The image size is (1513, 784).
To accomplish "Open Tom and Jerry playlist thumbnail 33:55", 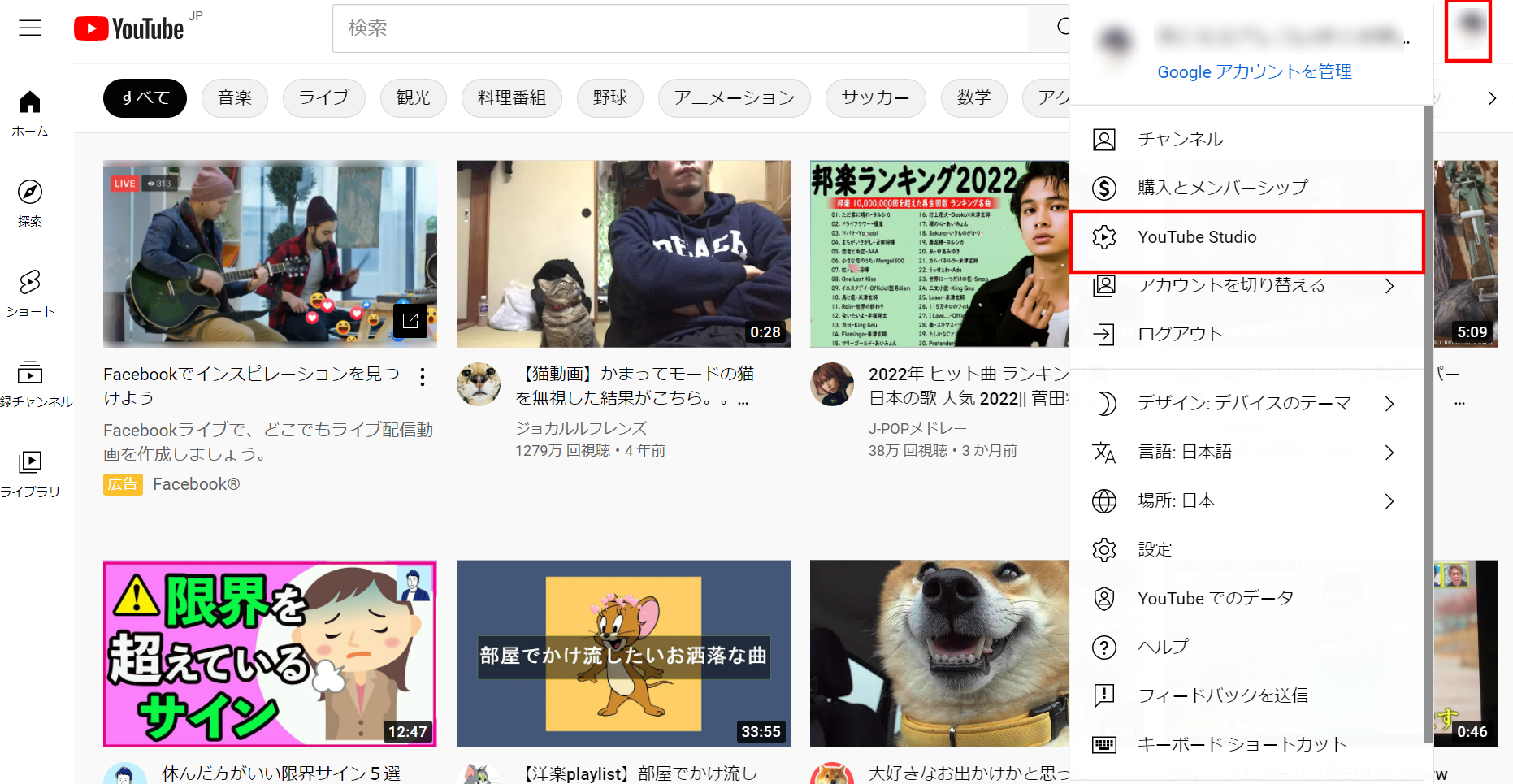I will [x=623, y=654].
